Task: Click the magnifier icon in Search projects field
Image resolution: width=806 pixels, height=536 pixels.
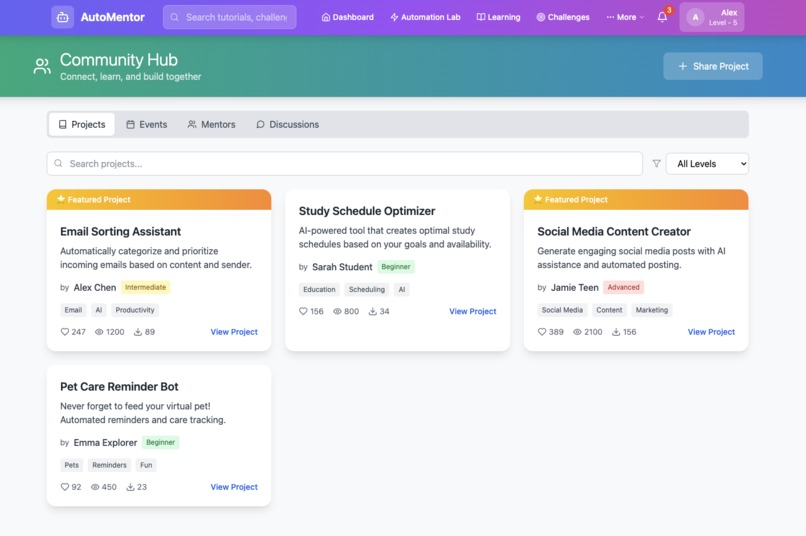Action: 59,163
